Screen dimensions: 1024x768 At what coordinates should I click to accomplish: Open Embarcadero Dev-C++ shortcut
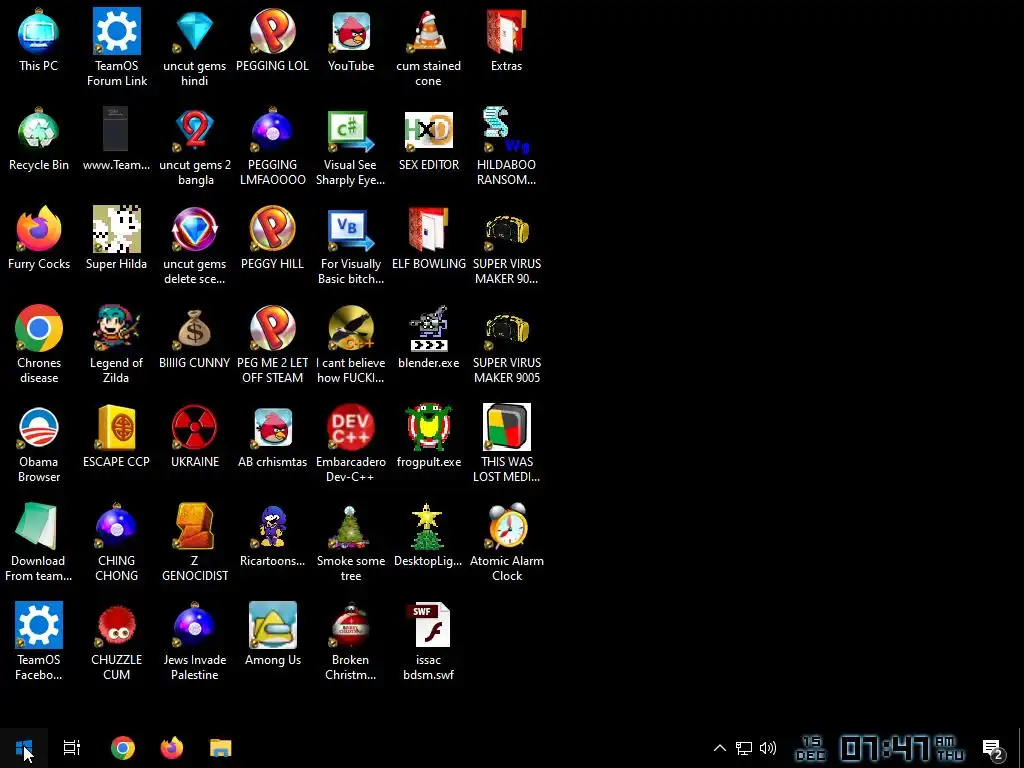tap(351, 444)
